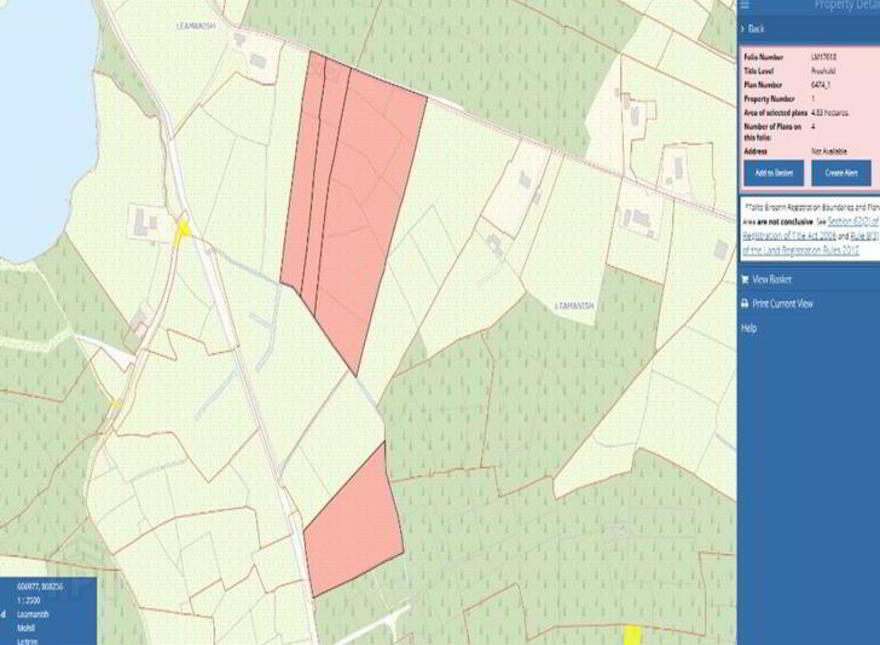Click the View Basket cart icon
Screen dimensions: 880x645
click(x=745, y=279)
